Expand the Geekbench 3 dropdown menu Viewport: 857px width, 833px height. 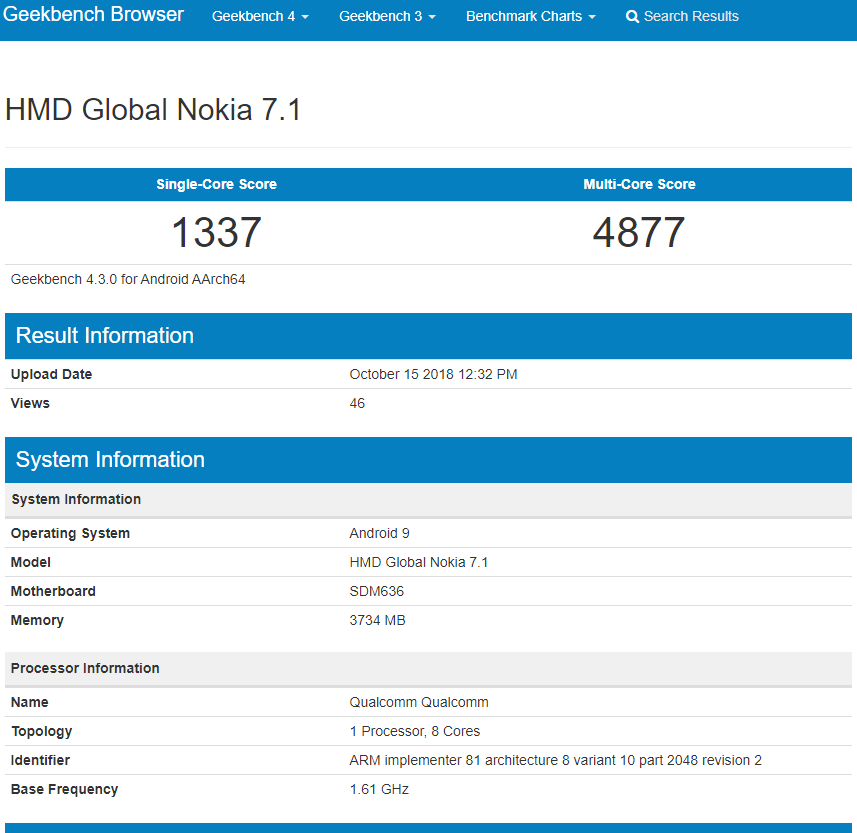[x=388, y=16]
